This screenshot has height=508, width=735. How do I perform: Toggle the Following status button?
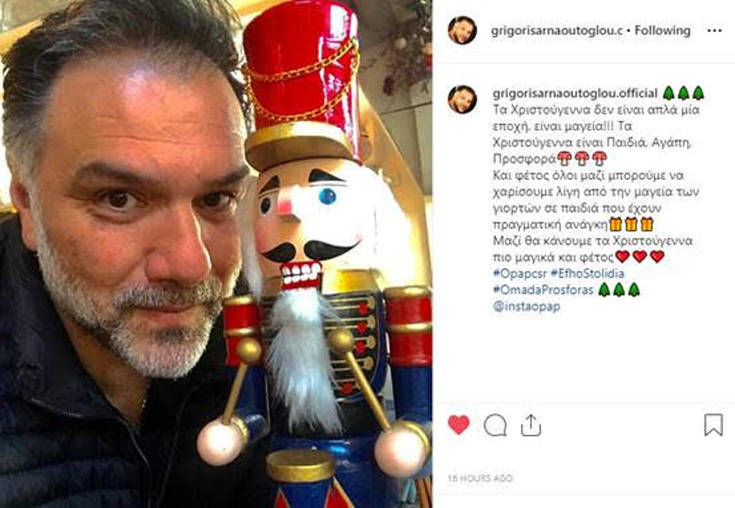pos(662,30)
